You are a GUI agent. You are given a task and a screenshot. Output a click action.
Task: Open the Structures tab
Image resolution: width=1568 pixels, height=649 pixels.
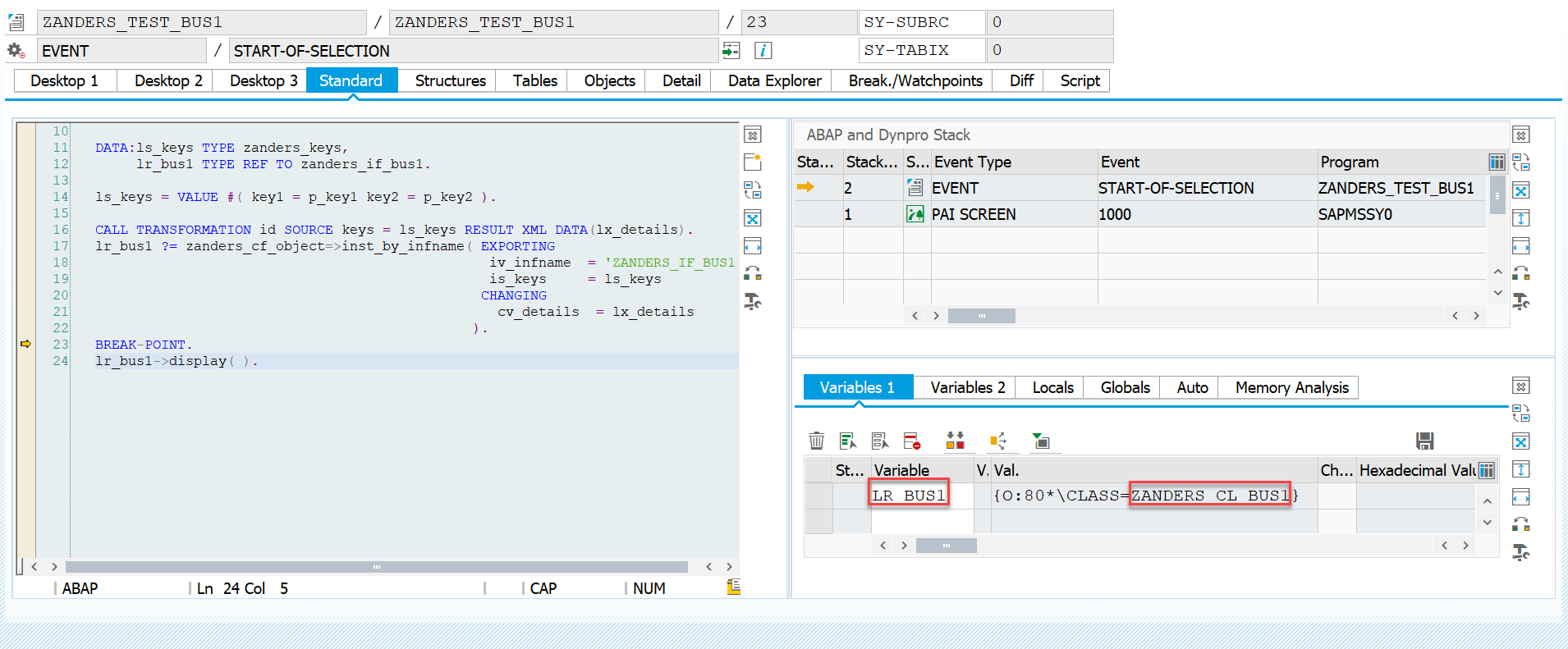click(x=450, y=80)
